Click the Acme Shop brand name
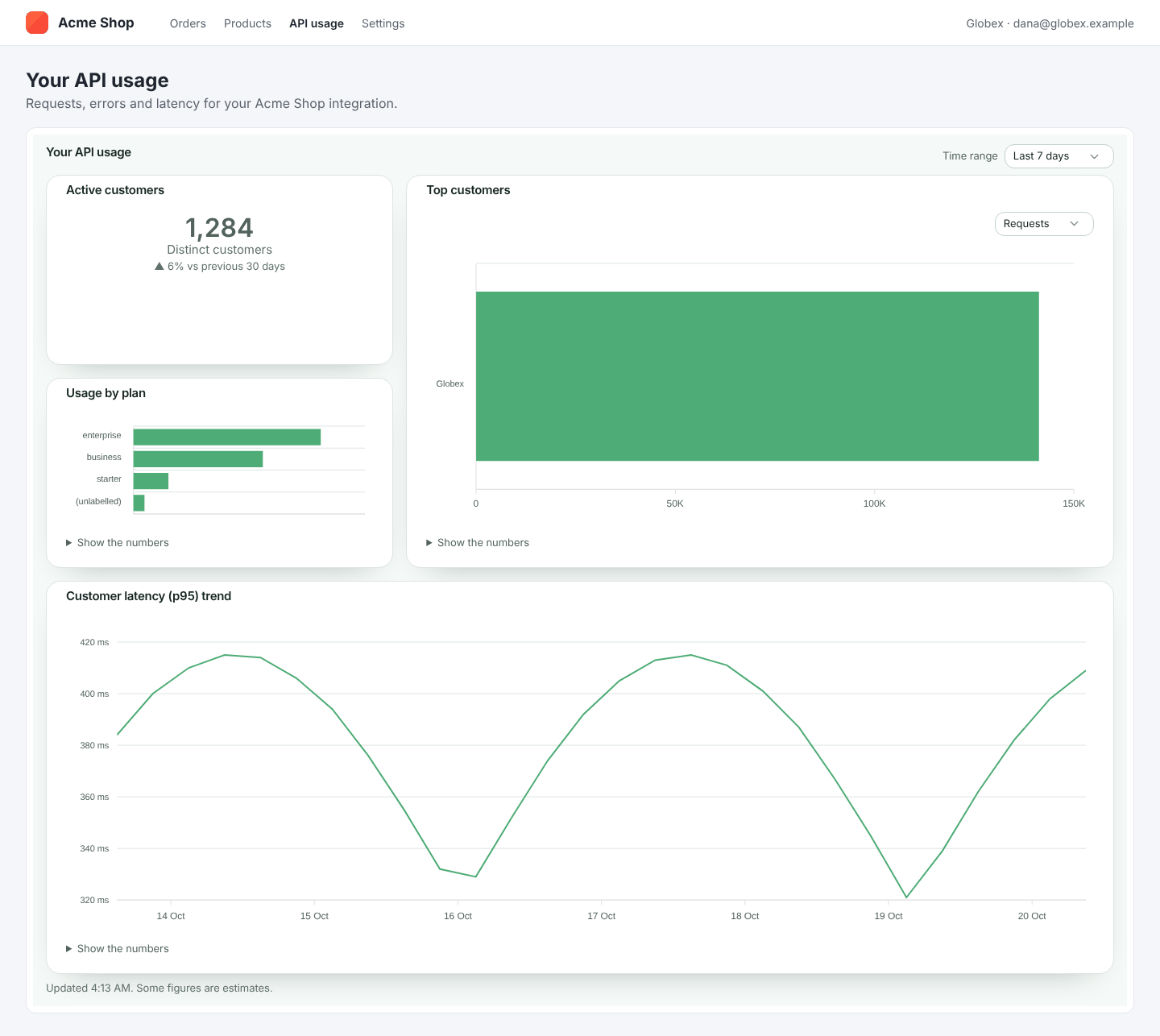 pyautogui.click(x=96, y=23)
